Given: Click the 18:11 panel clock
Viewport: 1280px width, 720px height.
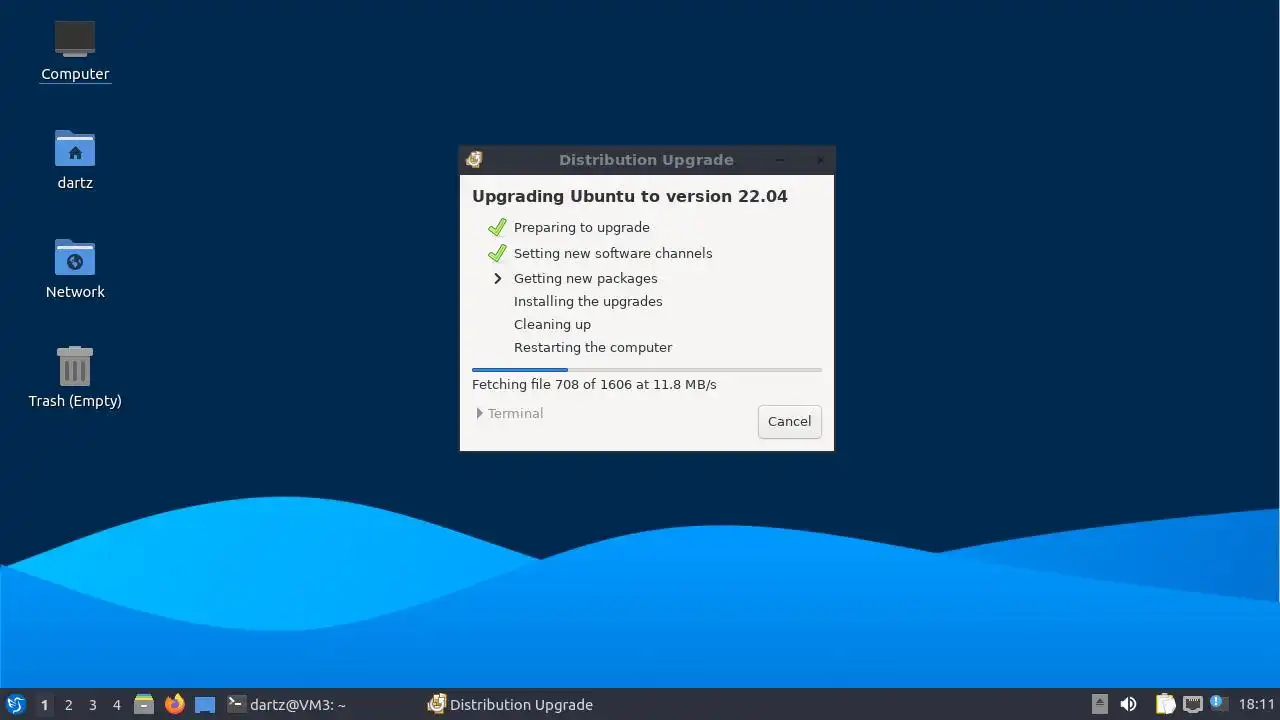Looking at the screenshot, I should click(x=1257, y=705).
